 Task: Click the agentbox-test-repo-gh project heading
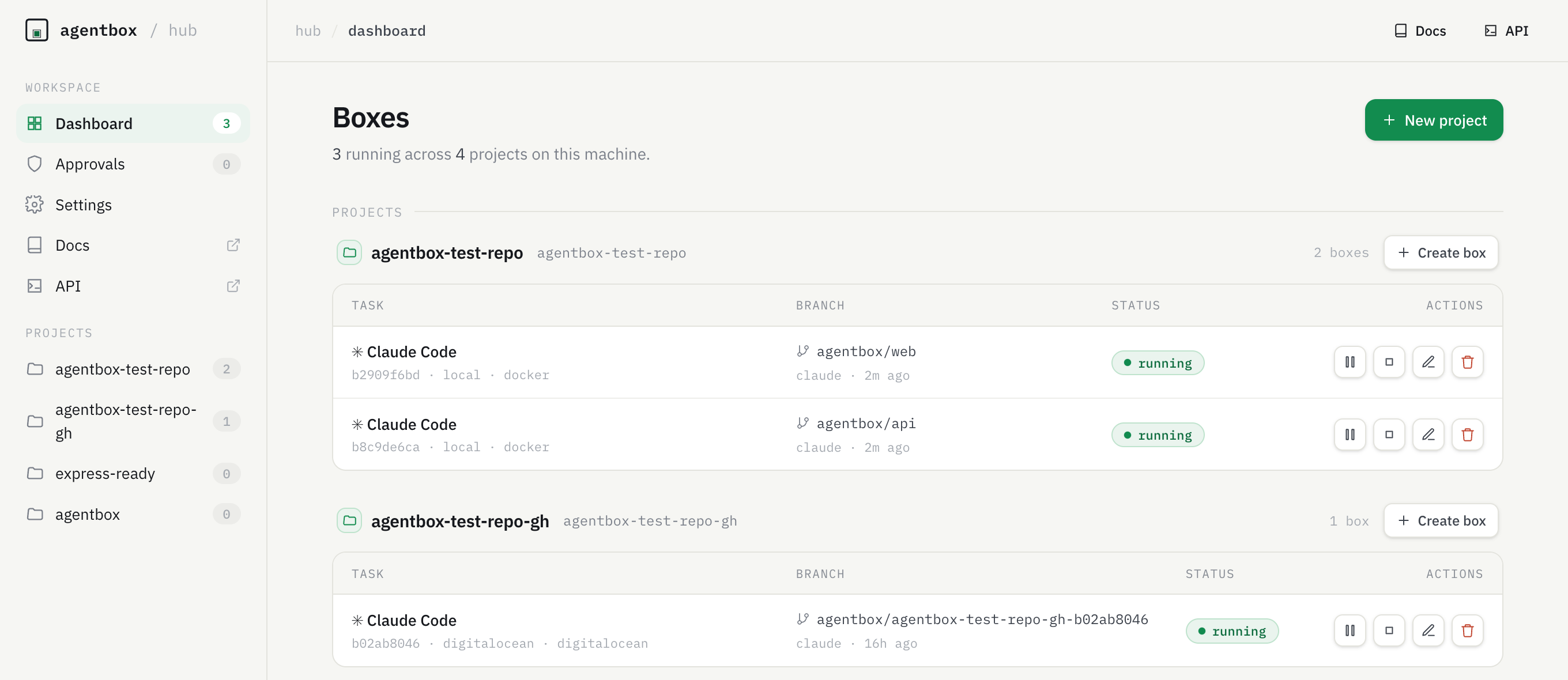coord(459,522)
